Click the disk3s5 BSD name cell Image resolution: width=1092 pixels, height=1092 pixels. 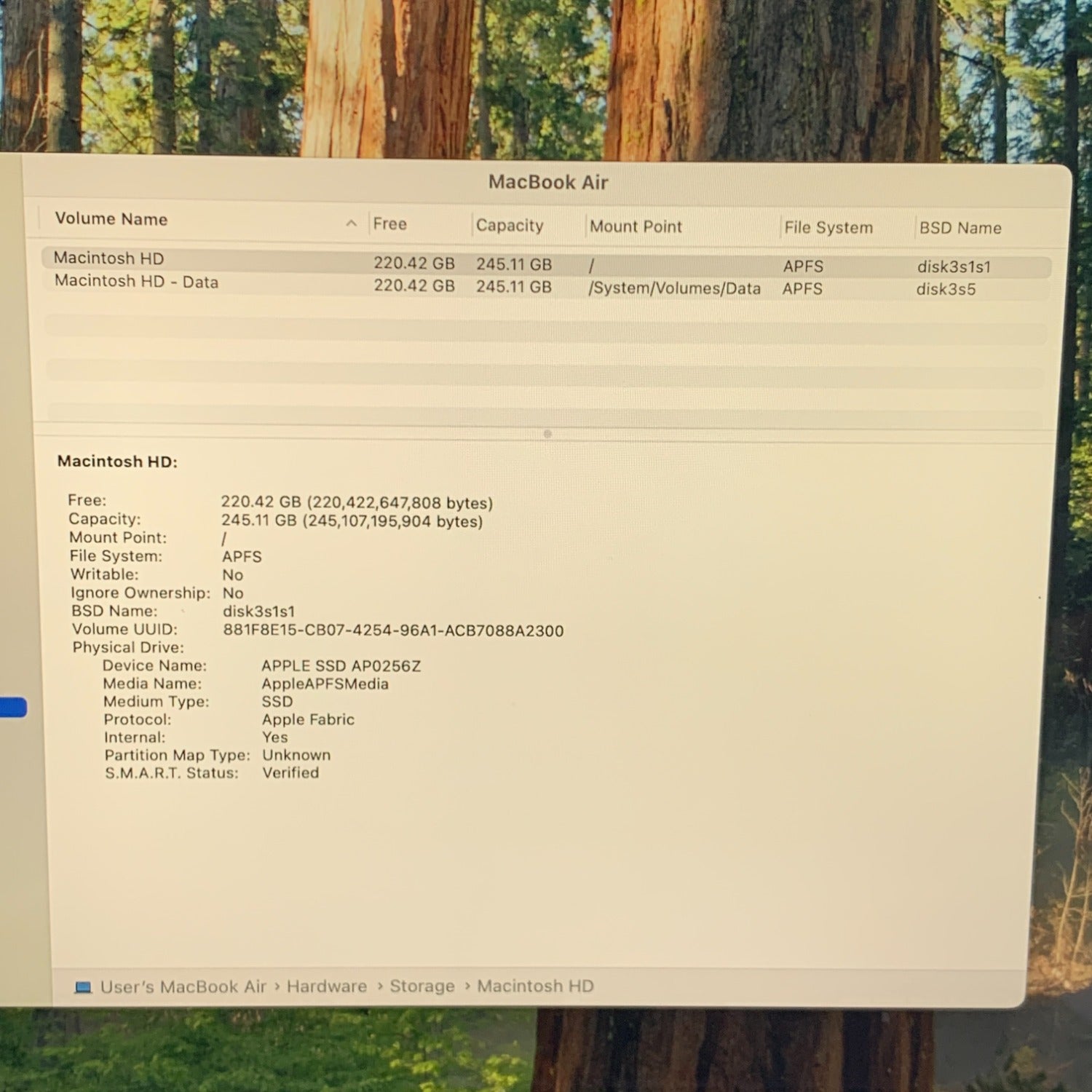946,290
